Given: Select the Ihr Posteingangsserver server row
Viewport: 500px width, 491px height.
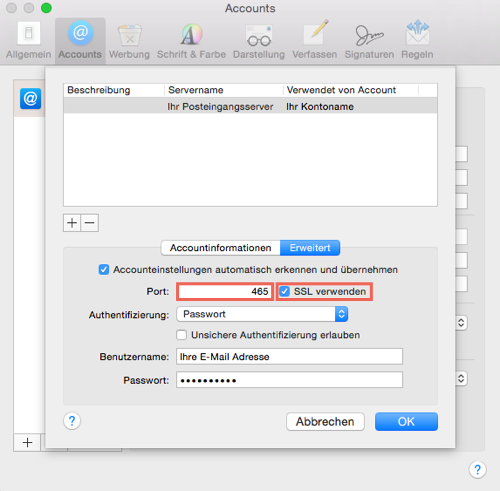Looking at the screenshot, I should click(x=250, y=107).
